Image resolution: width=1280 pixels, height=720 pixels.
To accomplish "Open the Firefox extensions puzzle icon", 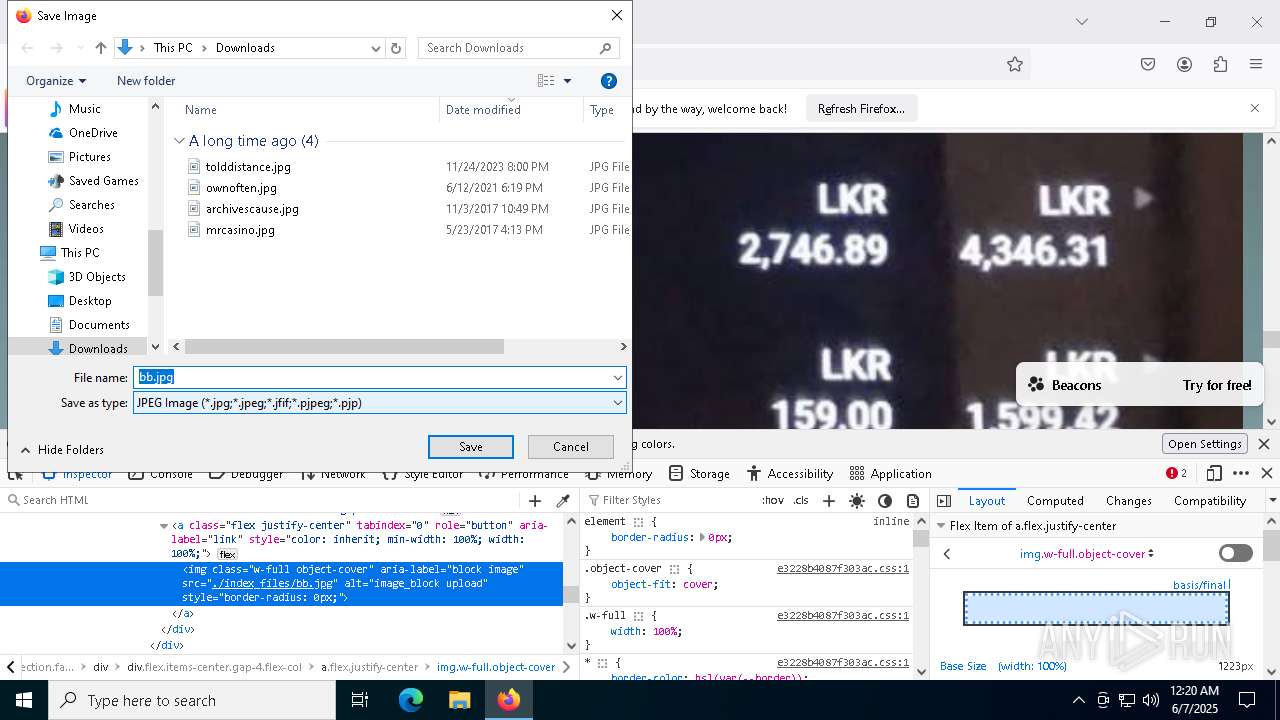I will pos(1220,64).
